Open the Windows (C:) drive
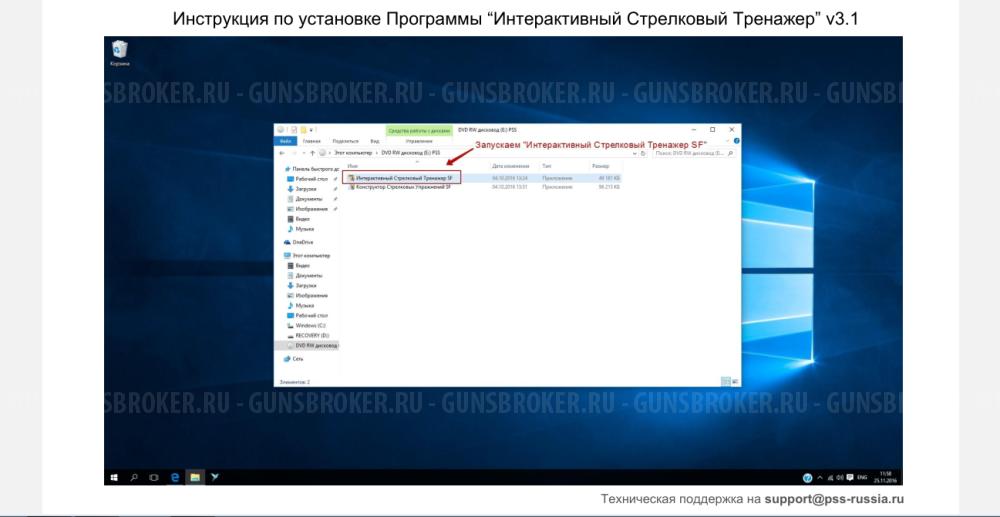The width and height of the screenshot is (1000, 517). (x=307, y=325)
